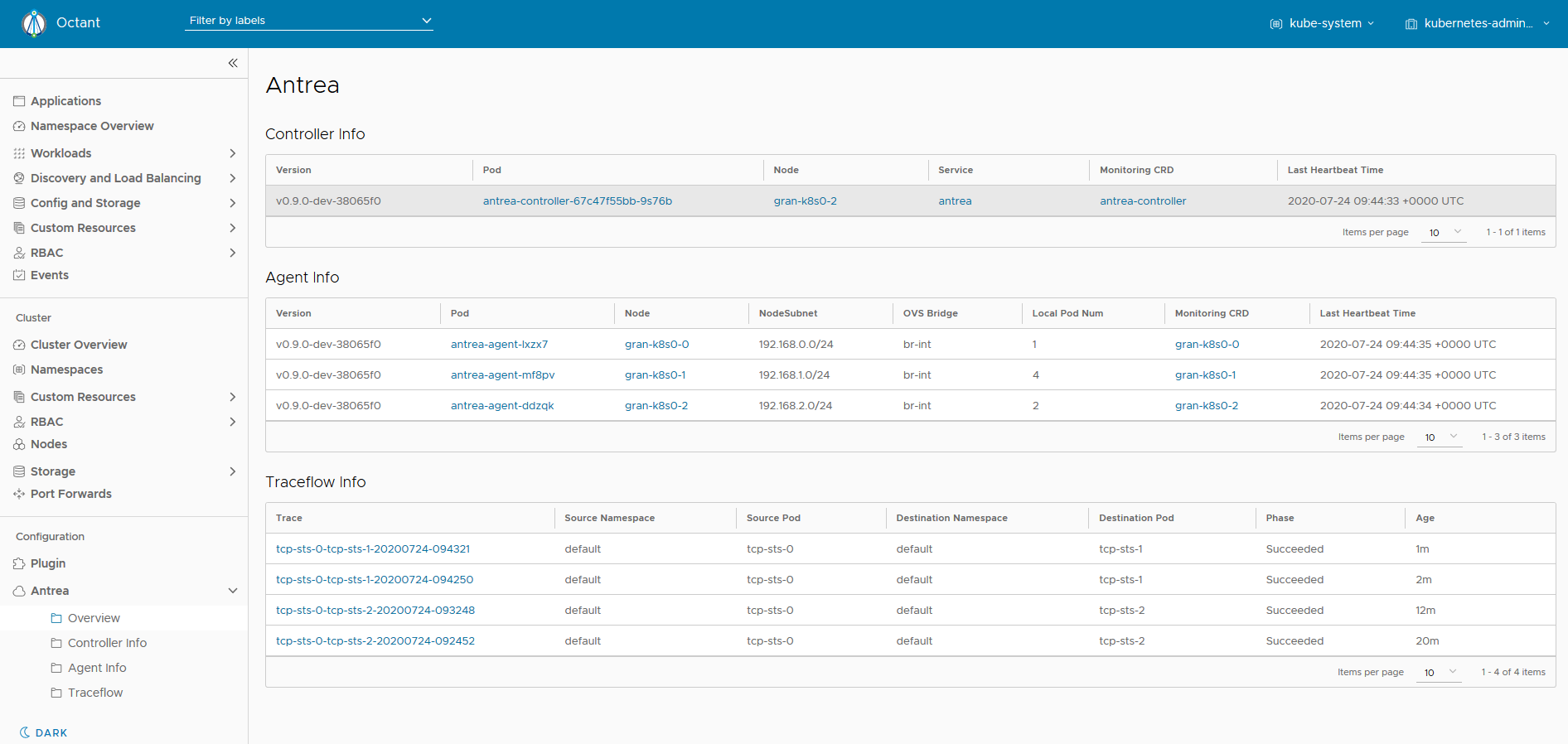The height and width of the screenshot is (744, 1568).
Task: Click the Overview folder icon
Action: click(x=56, y=618)
